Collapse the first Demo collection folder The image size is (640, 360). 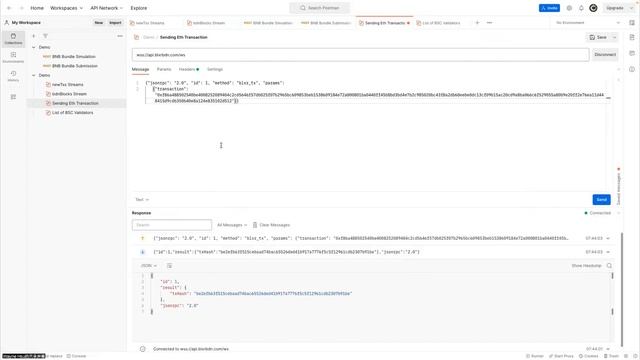pos(34,47)
